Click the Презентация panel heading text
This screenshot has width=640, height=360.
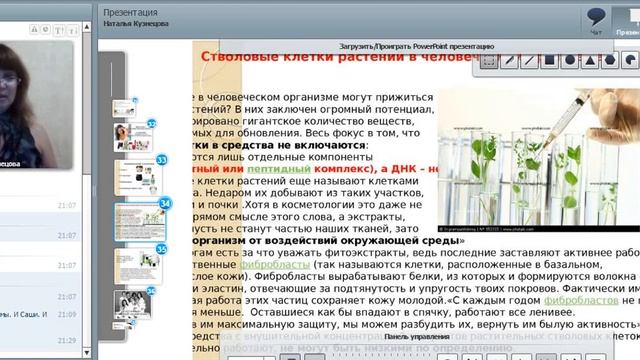[130, 13]
